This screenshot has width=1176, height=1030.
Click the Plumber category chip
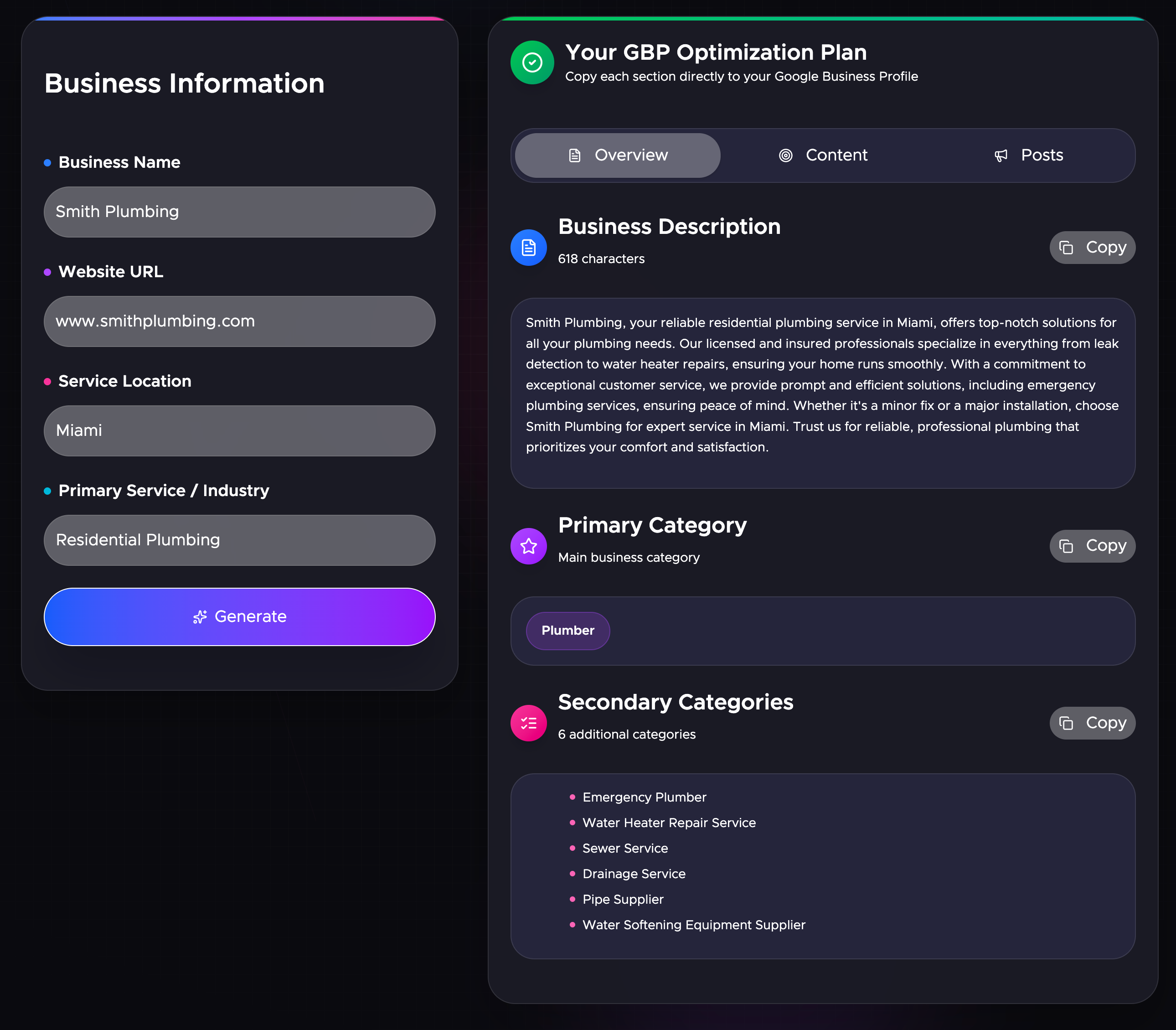click(x=567, y=631)
